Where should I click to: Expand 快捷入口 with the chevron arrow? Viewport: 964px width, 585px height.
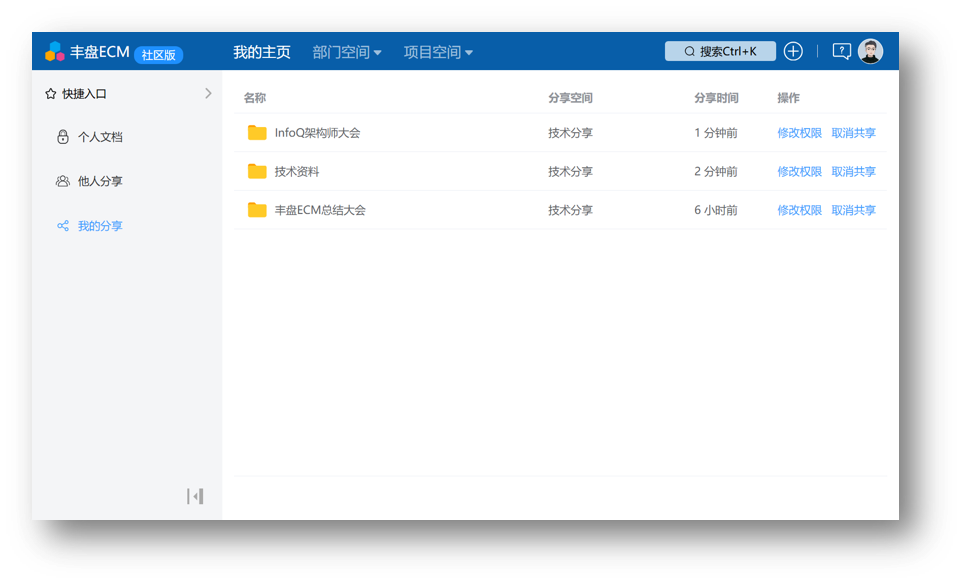click(208, 93)
